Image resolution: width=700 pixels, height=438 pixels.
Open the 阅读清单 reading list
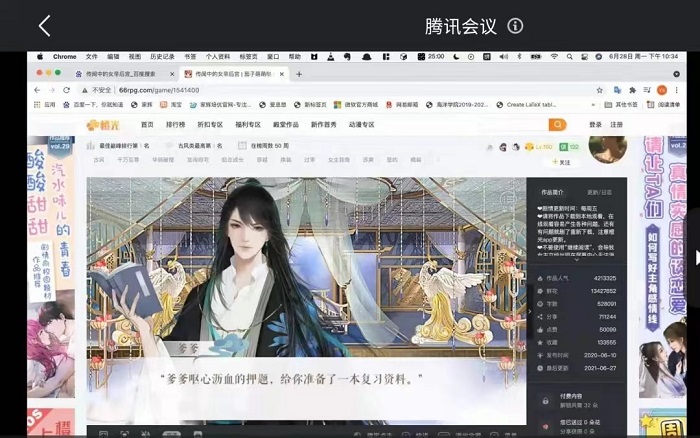[664, 104]
